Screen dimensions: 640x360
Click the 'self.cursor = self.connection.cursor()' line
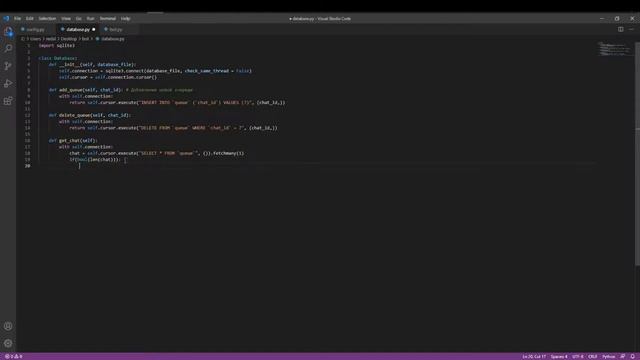tap(108, 77)
